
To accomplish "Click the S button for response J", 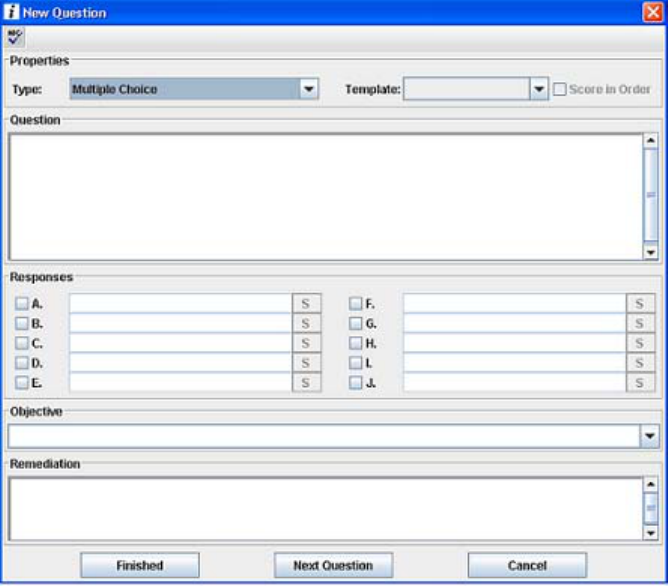I will pos(640,382).
